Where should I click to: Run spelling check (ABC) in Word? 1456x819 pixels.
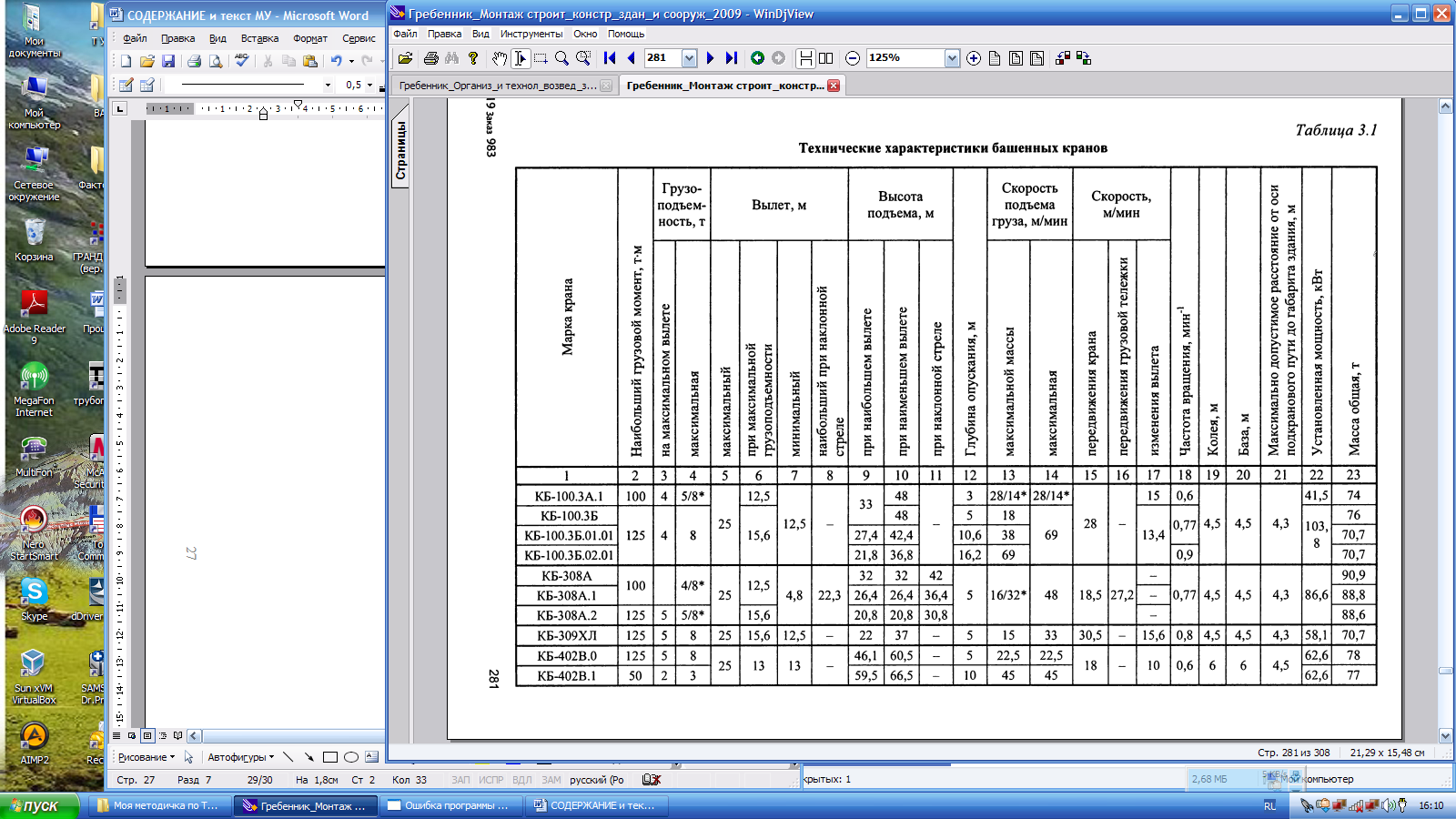241,61
